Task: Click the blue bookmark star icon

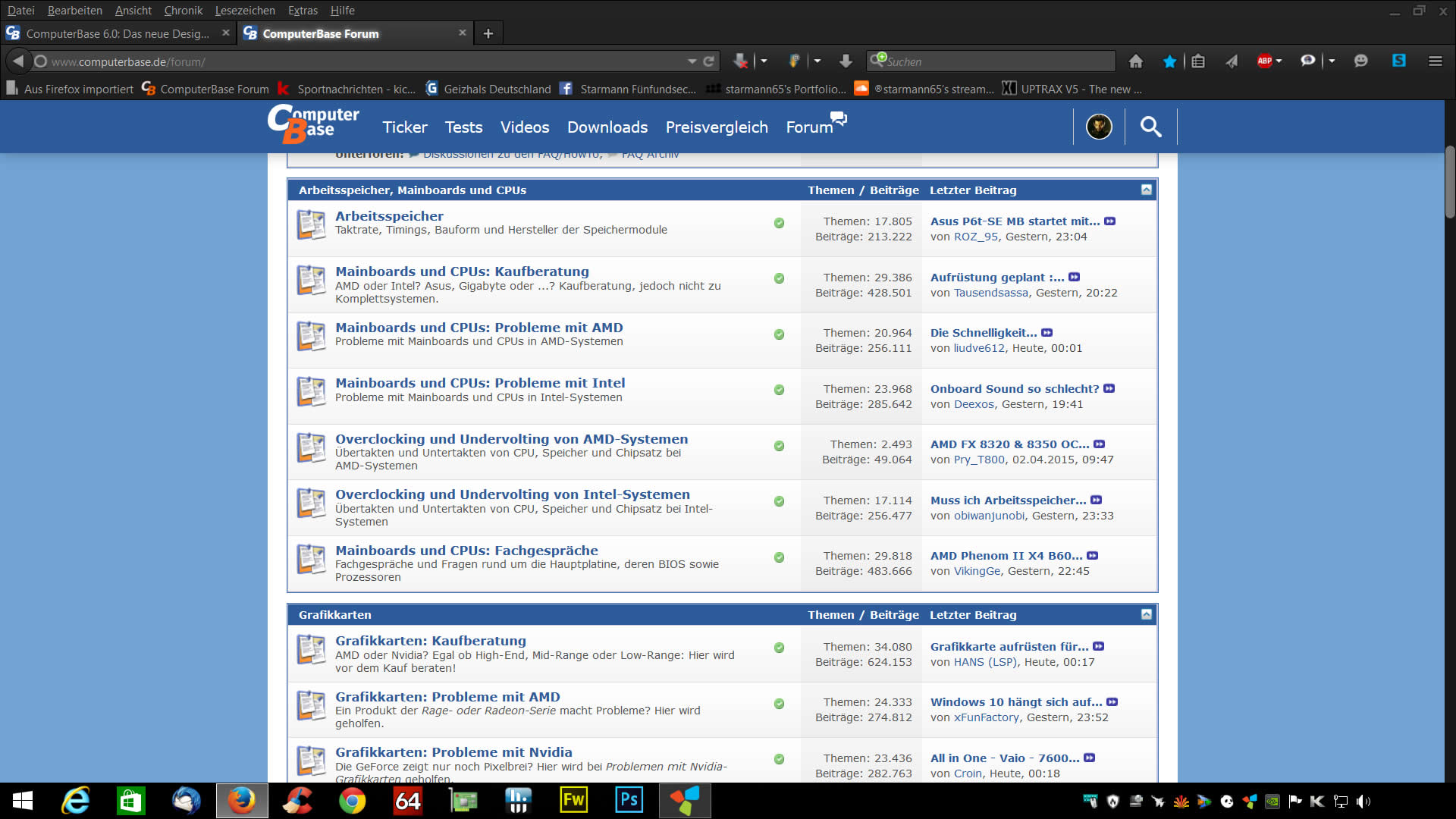Action: pyautogui.click(x=1169, y=61)
